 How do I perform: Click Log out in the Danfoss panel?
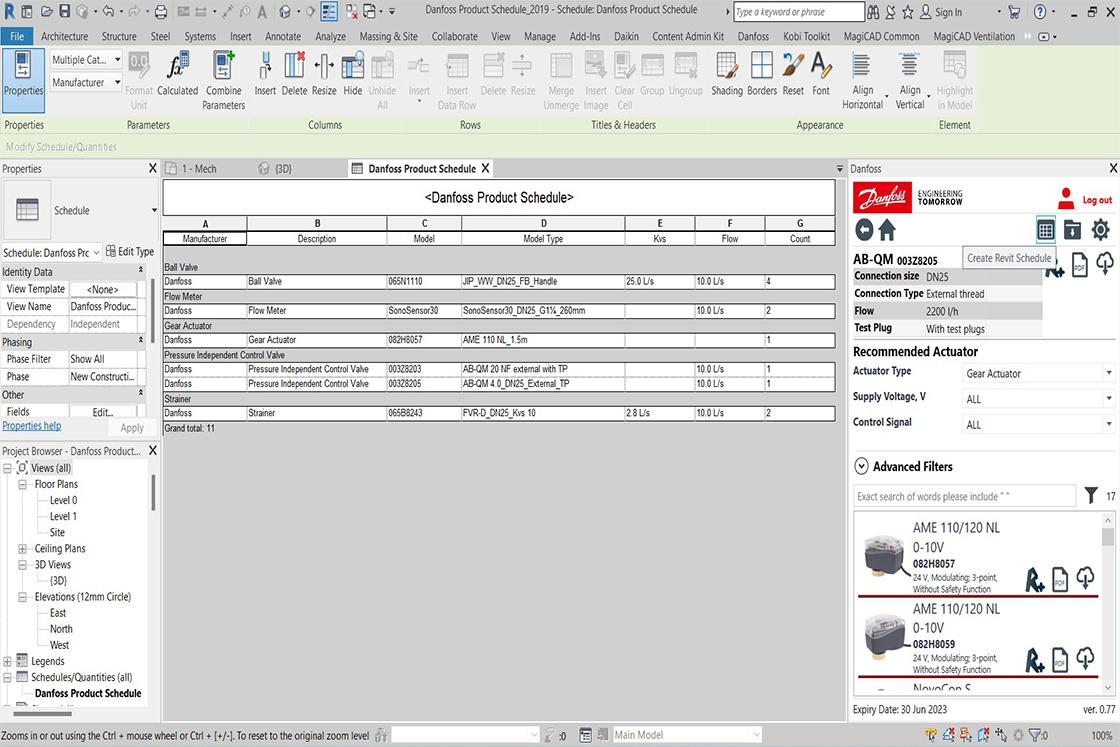(x=1096, y=198)
